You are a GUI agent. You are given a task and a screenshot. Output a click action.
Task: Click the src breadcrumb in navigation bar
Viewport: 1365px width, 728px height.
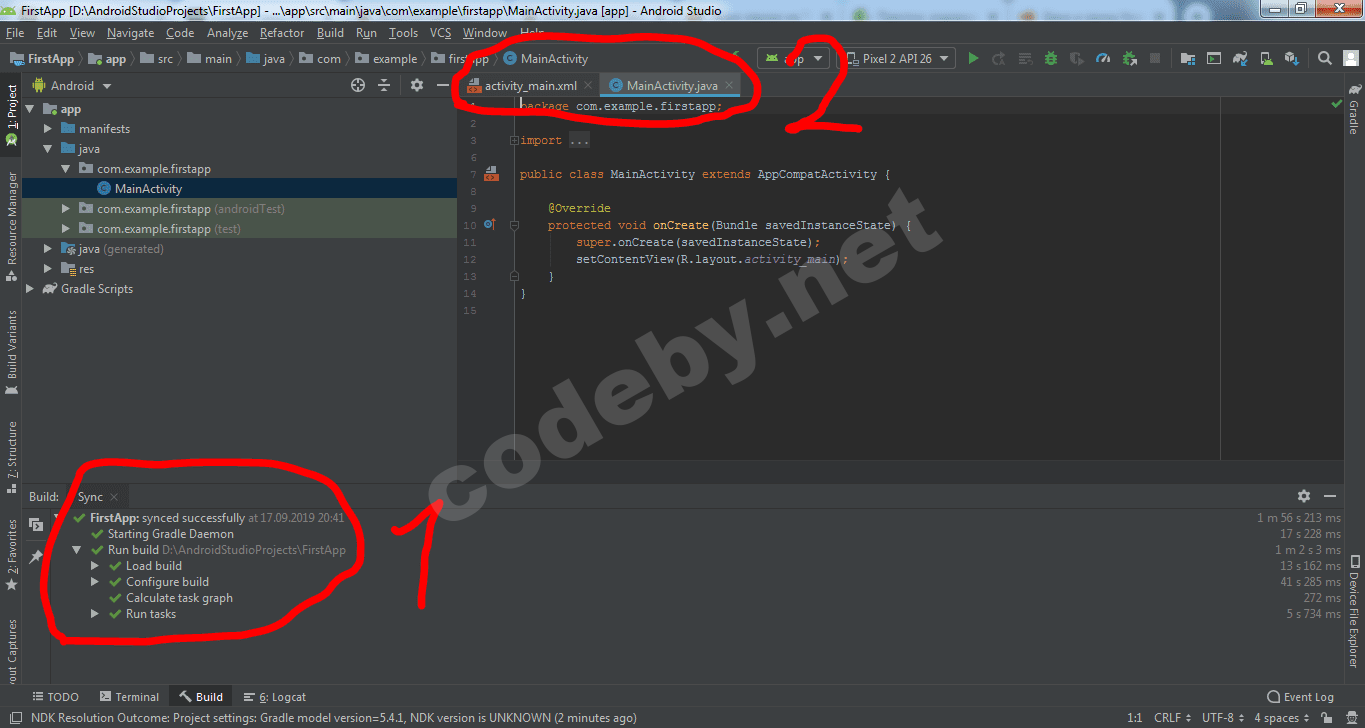point(155,59)
